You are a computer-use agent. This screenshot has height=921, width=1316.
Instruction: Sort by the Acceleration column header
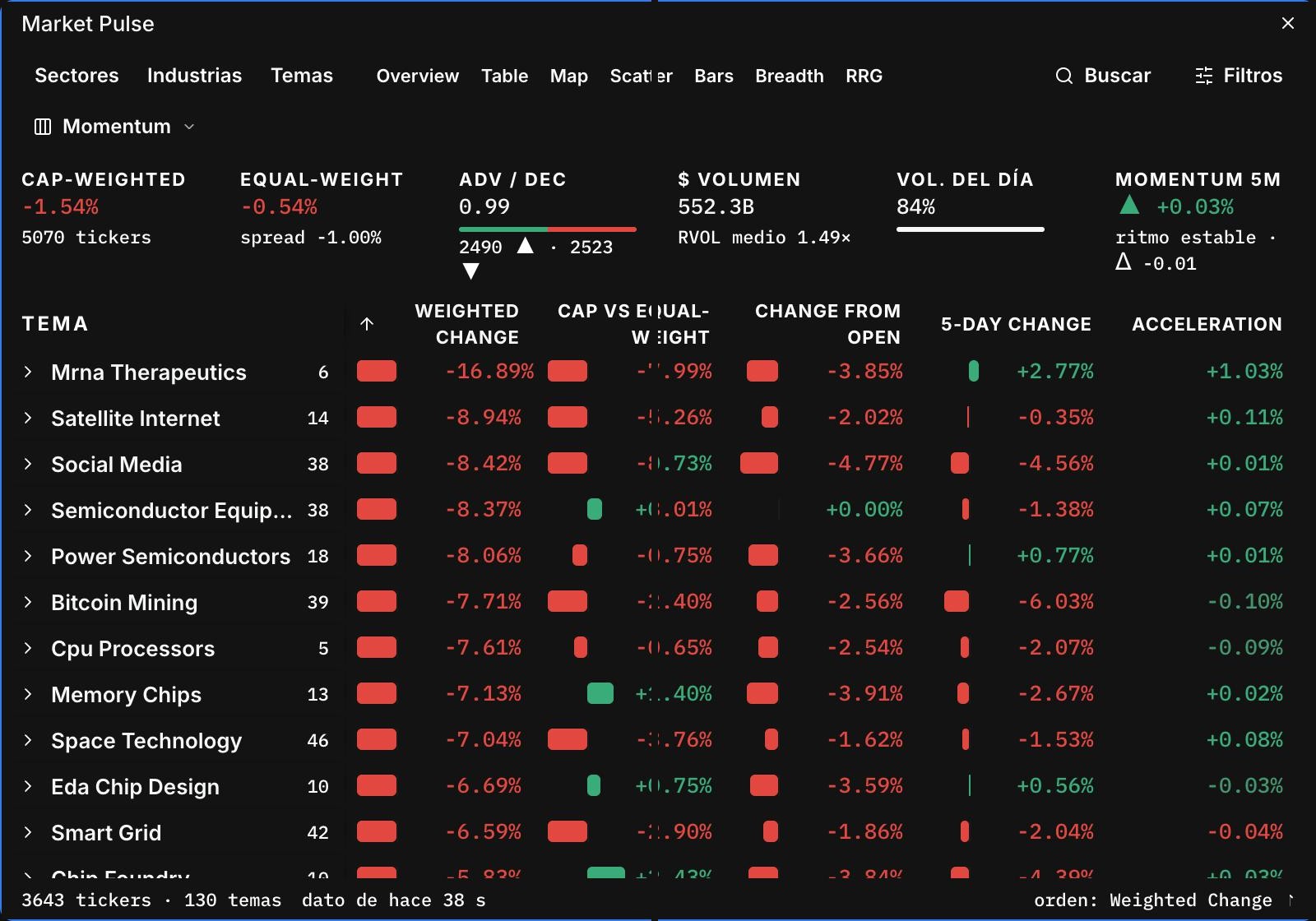point(1207,324)
